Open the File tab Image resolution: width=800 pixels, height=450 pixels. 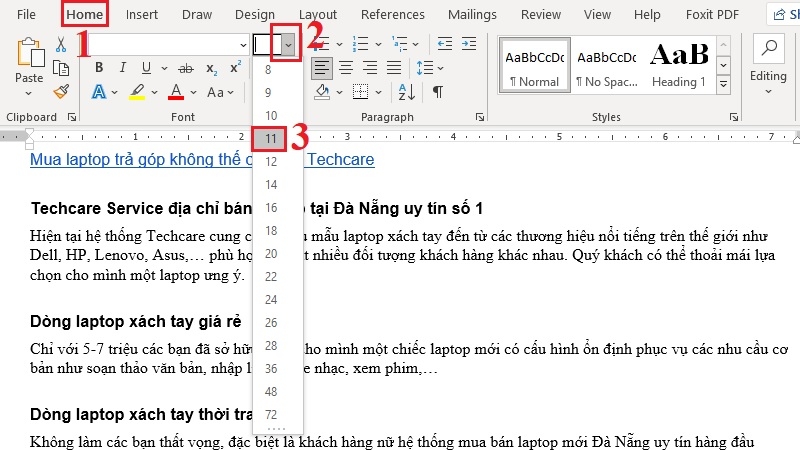pyautogui.click(x=26, y=14)
